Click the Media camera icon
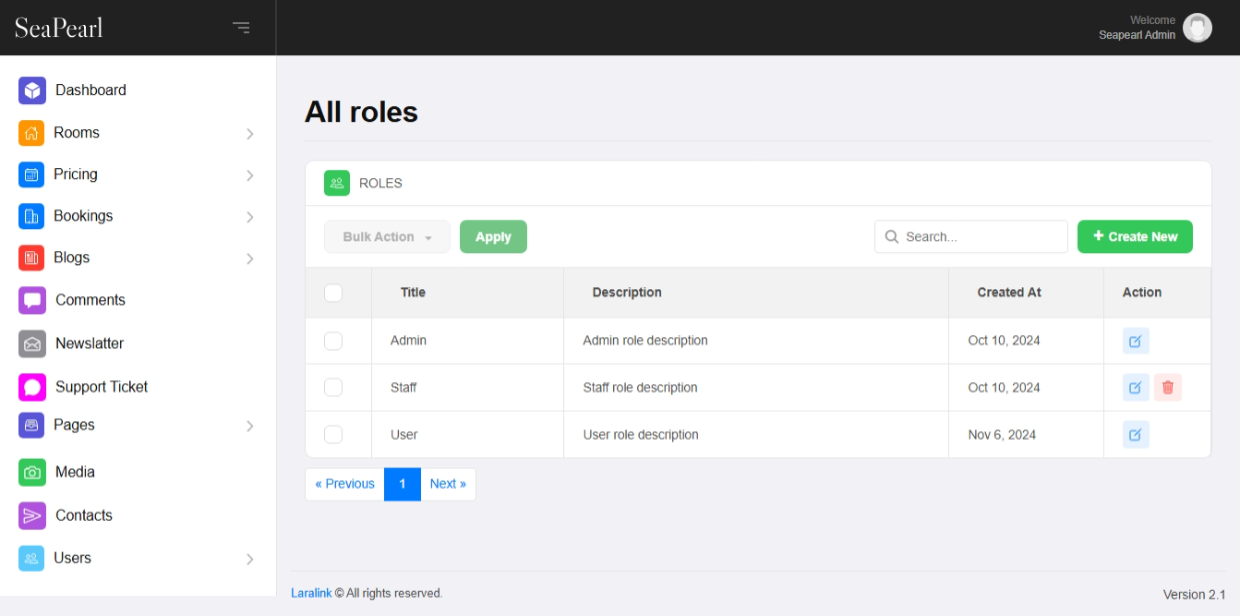 point(32,472)
